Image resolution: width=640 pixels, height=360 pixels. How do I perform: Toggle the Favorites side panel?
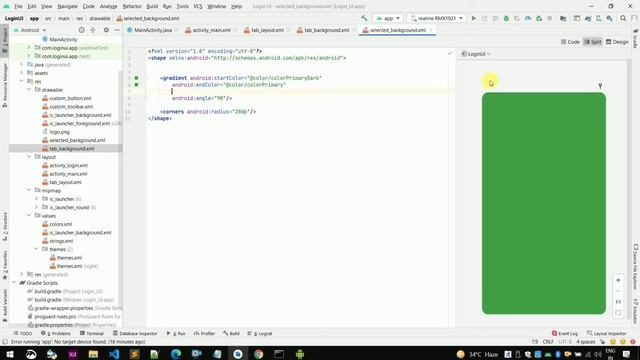click(x=4, y=264)
